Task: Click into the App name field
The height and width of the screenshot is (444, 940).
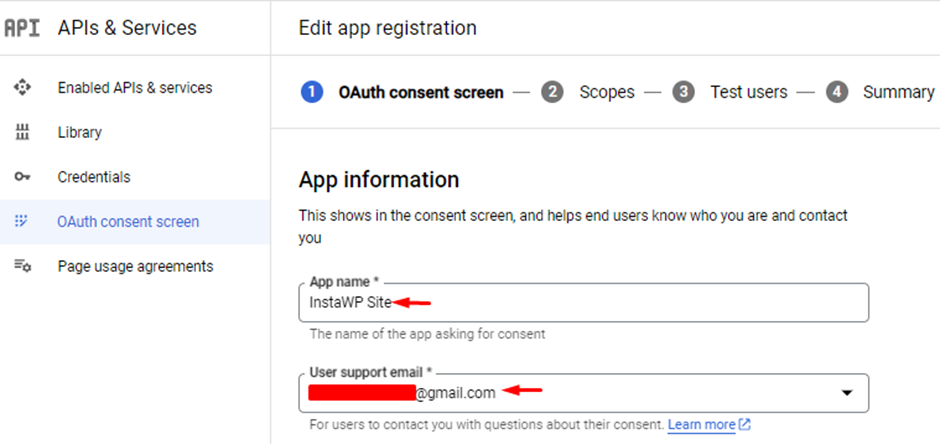Action: pos(584,303)
